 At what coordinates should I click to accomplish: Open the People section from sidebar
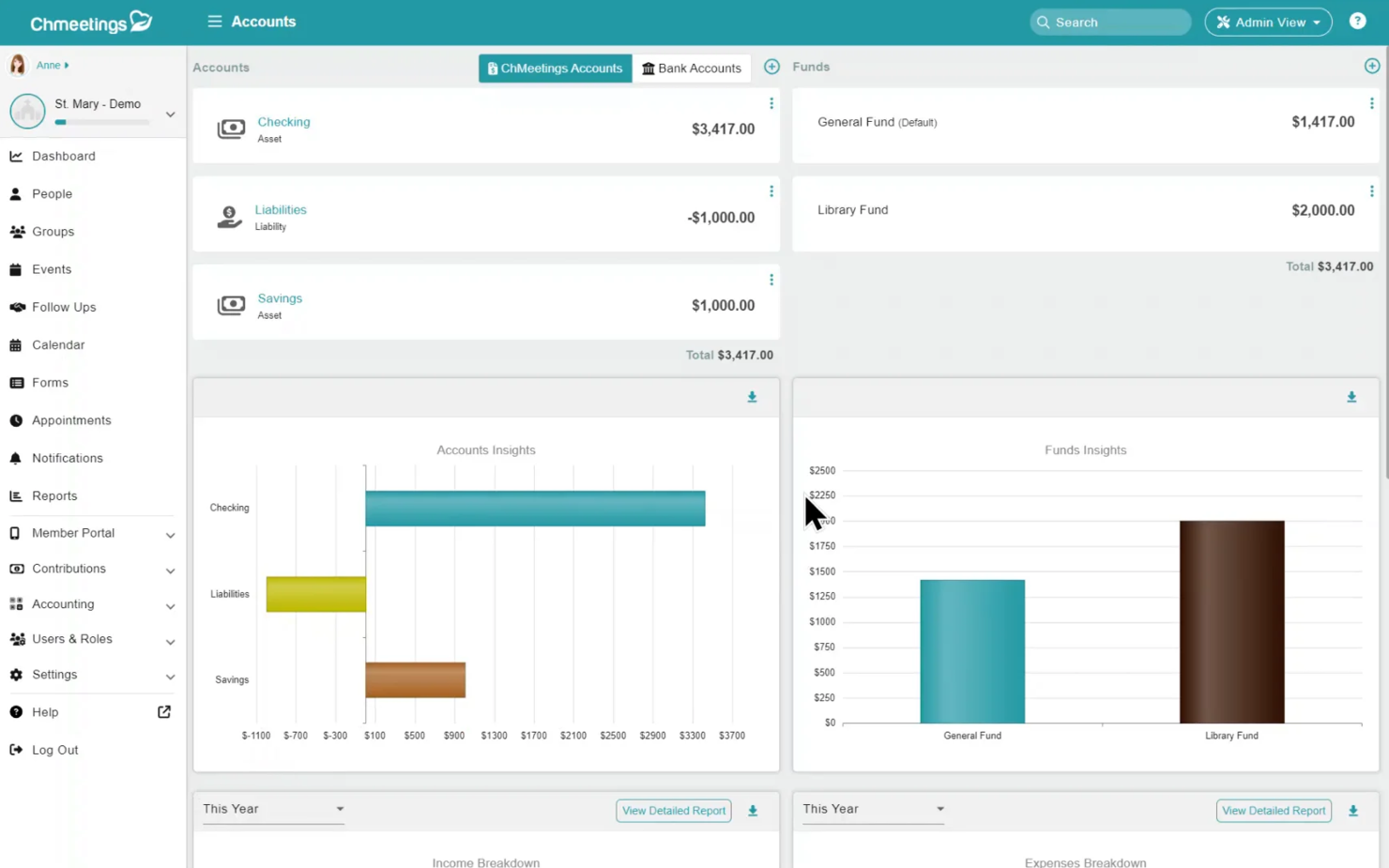click(52, 193)
